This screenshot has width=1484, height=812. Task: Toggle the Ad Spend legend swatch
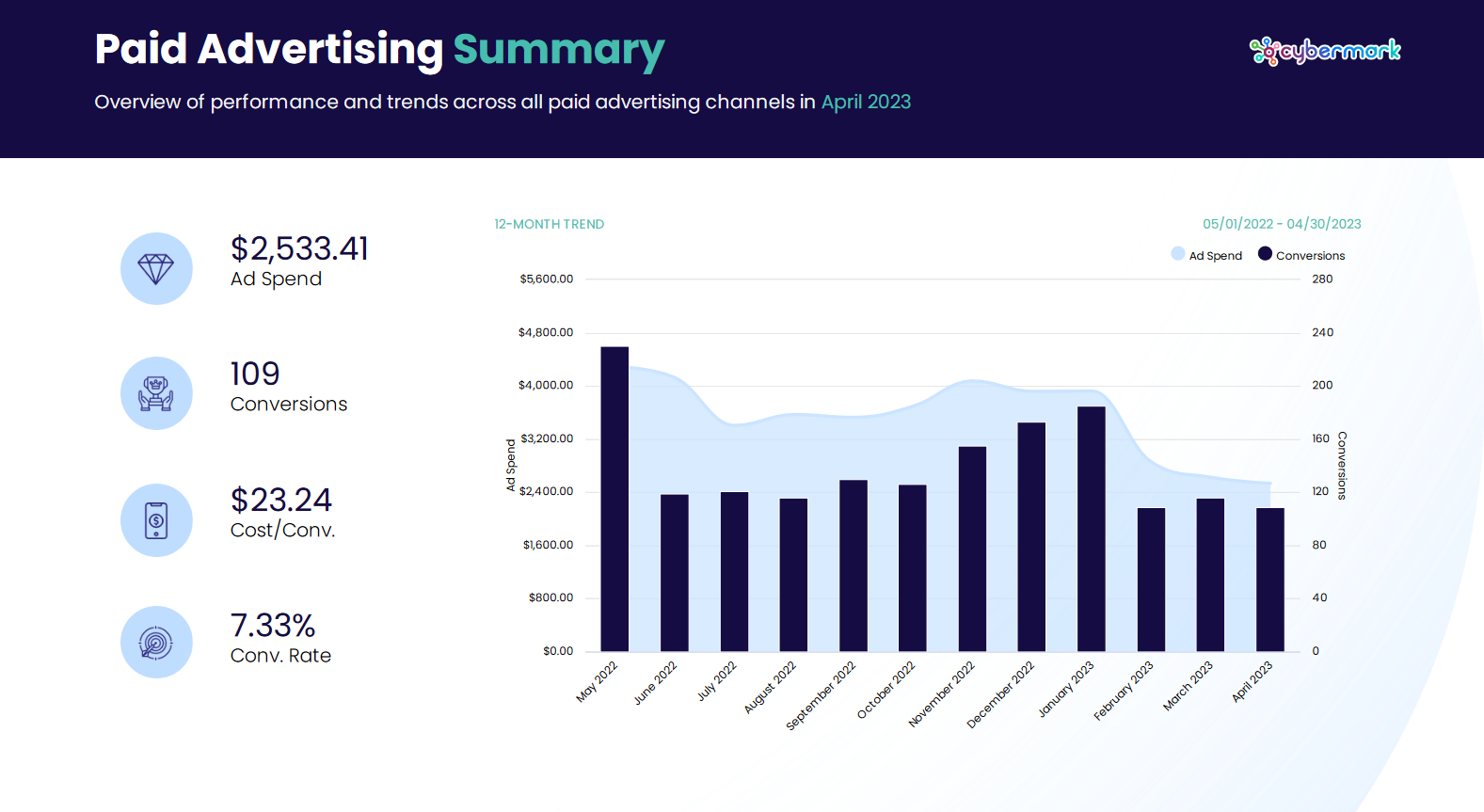[1178, 254]
